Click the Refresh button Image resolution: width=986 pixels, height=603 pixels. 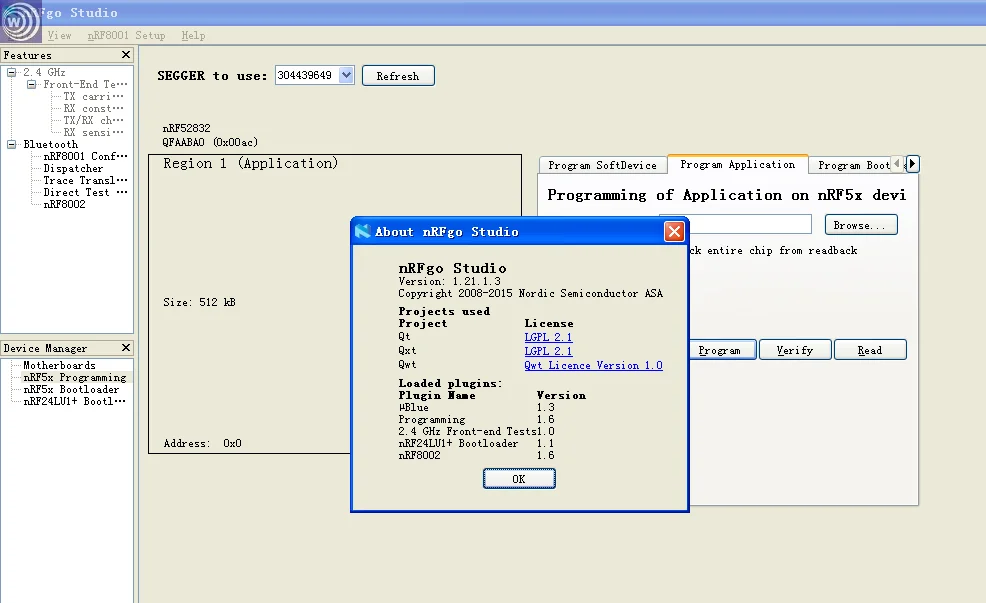coord(398,76)
